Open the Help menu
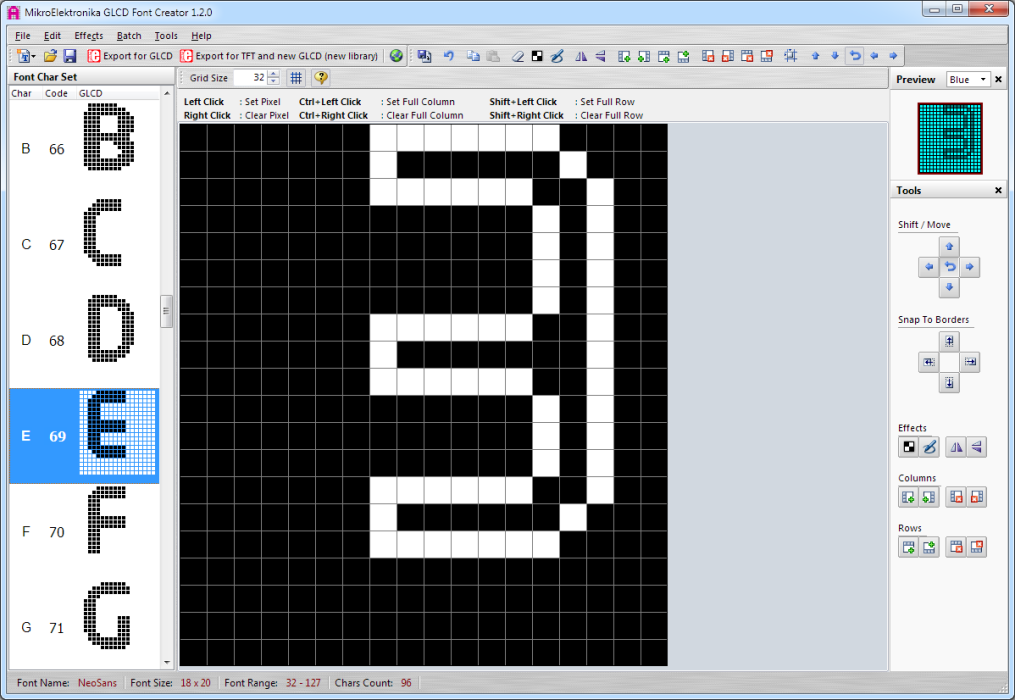The width and height of the screenshot is (1015, 700). pyautogui.click(x=201, y=36)
